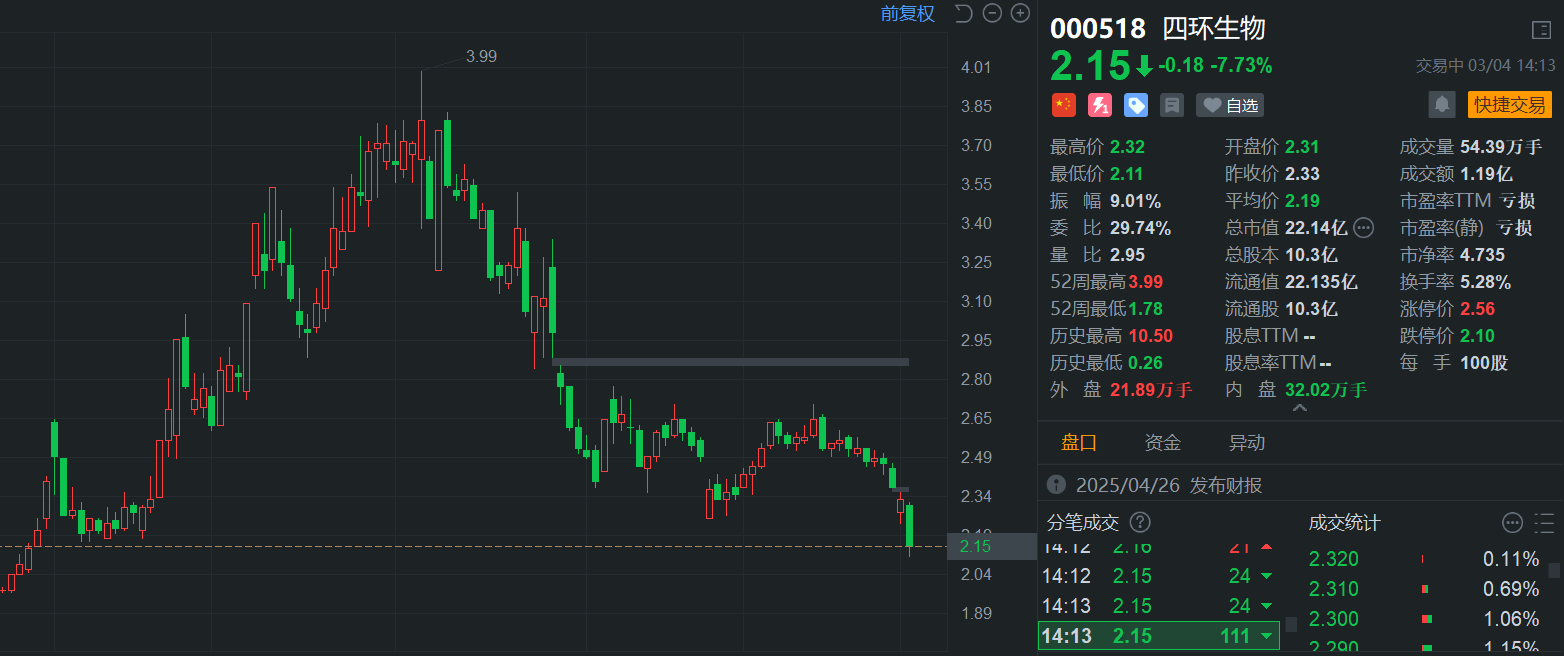The width and height of the screenshot is (1564, 656).
Task: Click the pink lightning Level-1 quote icon
Action: 1099,105
